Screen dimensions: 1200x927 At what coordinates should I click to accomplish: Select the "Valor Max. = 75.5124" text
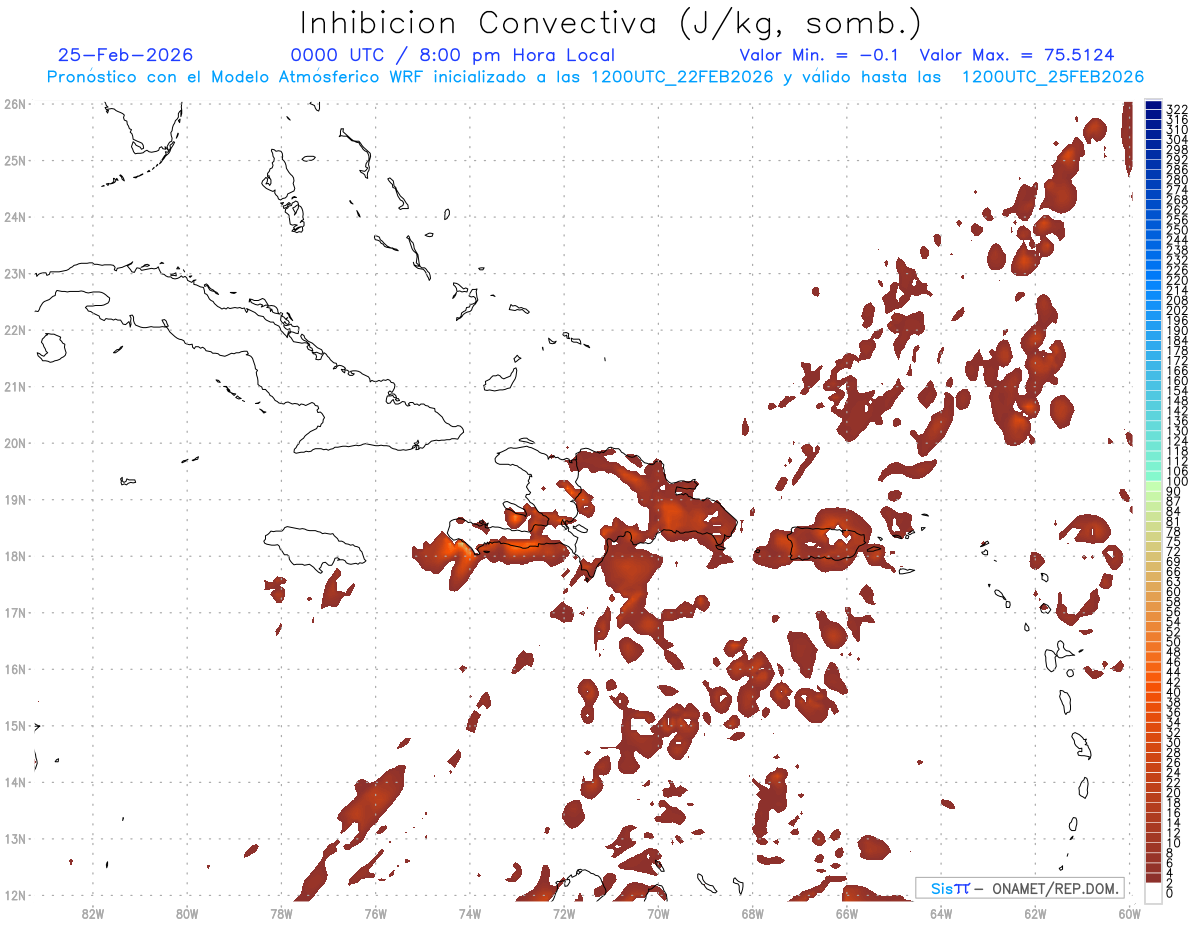coord(1017,55)
